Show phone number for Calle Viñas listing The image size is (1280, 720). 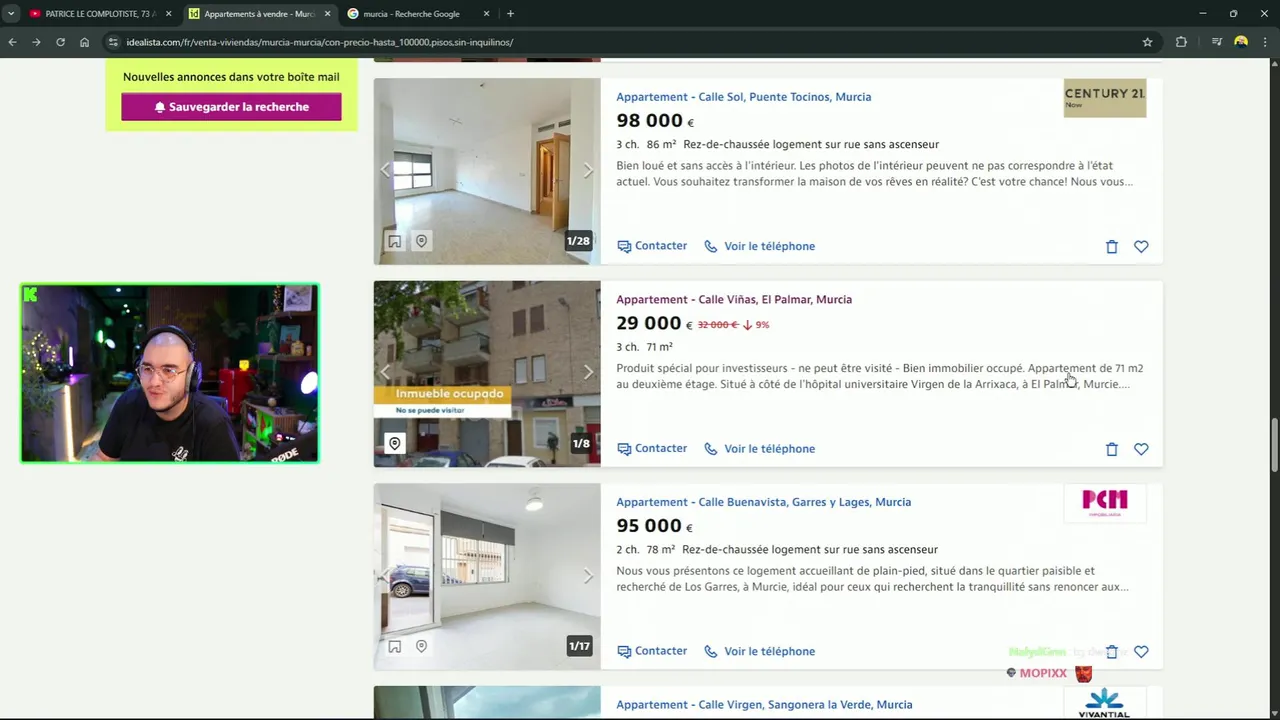tap(760, 449)
